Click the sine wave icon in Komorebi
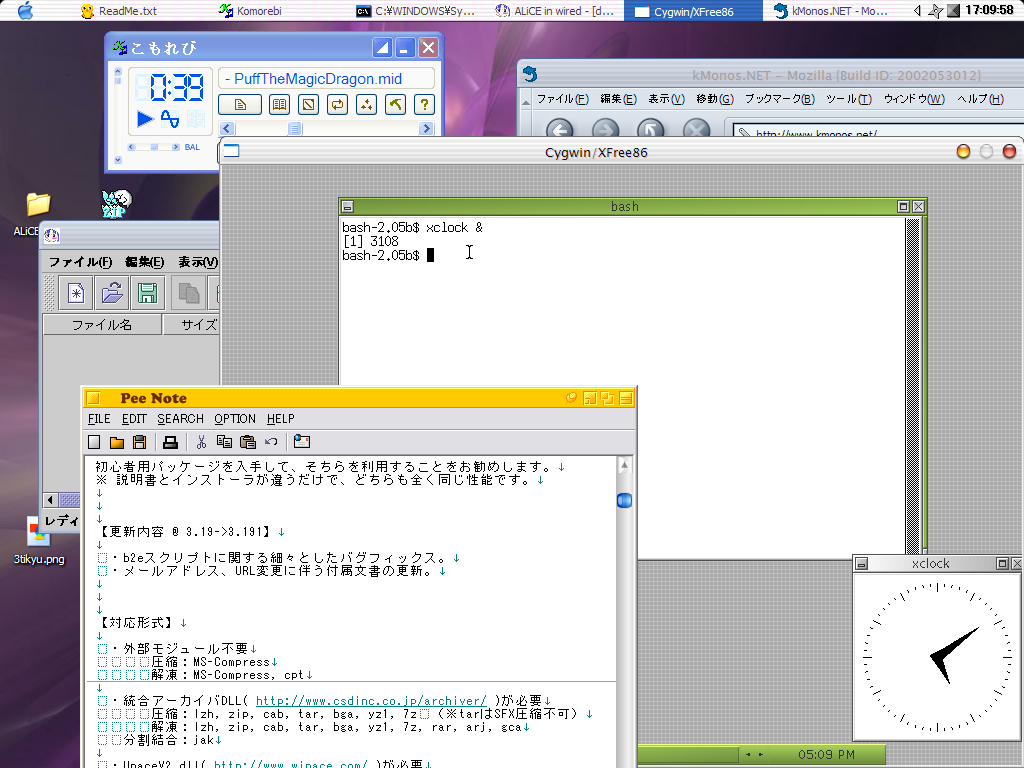 point(170,119)
